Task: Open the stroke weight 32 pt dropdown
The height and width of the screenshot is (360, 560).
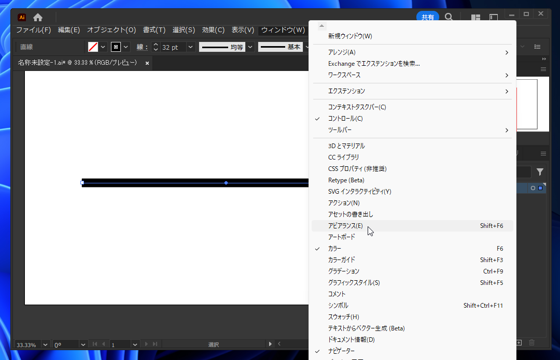Action: (x=191, y=47)
